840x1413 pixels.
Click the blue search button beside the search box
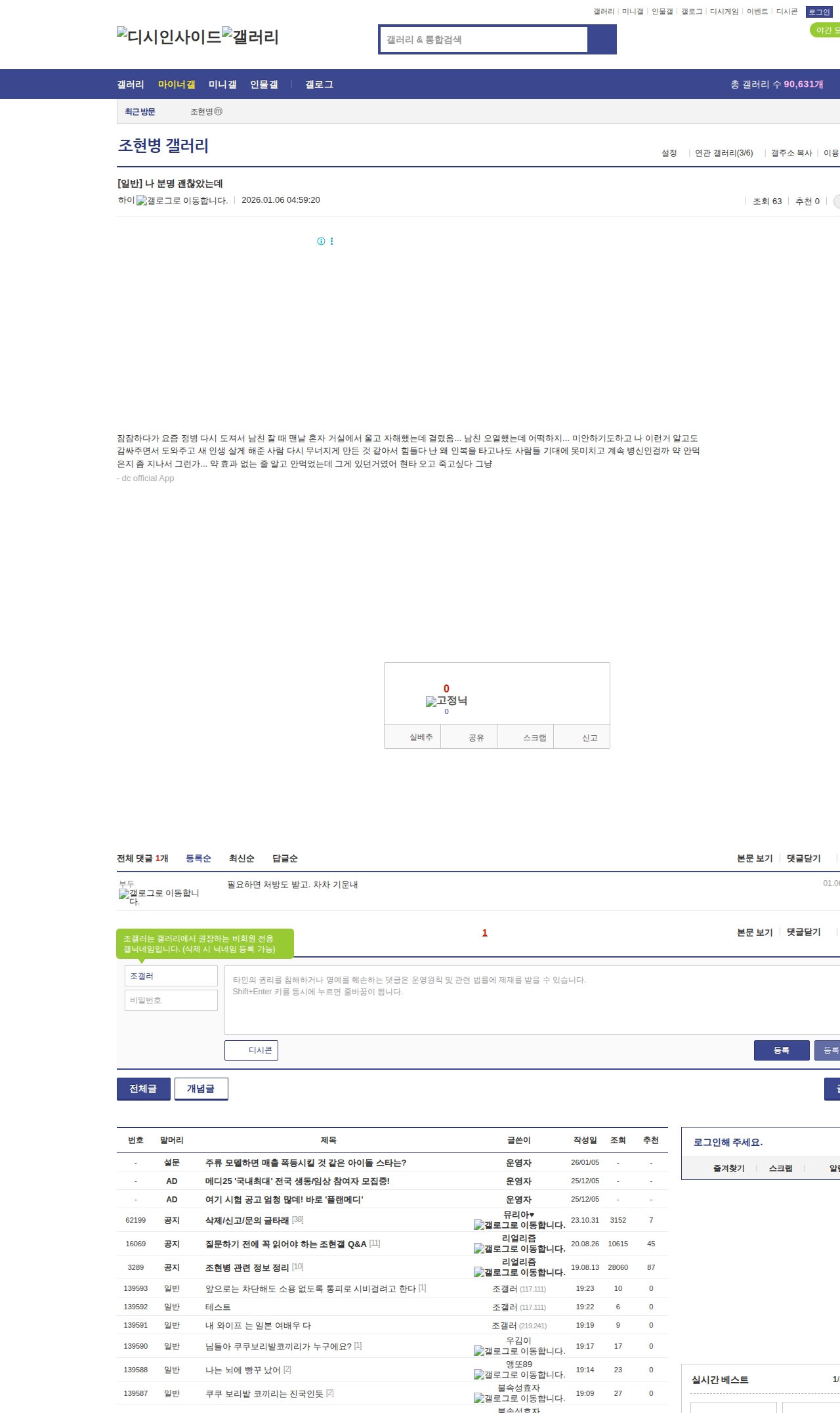pos(602,39)
